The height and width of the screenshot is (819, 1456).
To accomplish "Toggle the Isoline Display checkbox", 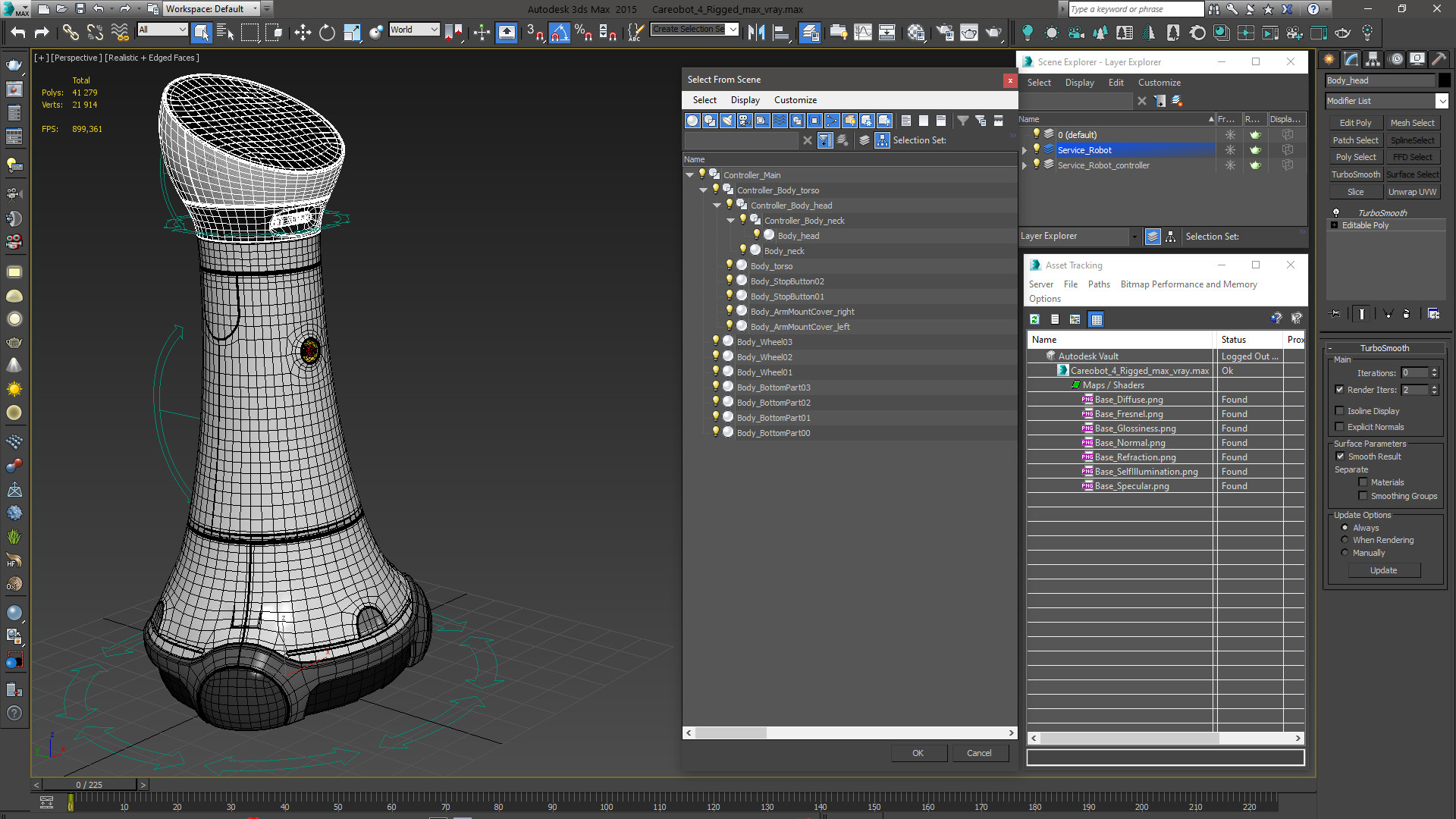I will pyautogui.click(x=1339, y=411).
